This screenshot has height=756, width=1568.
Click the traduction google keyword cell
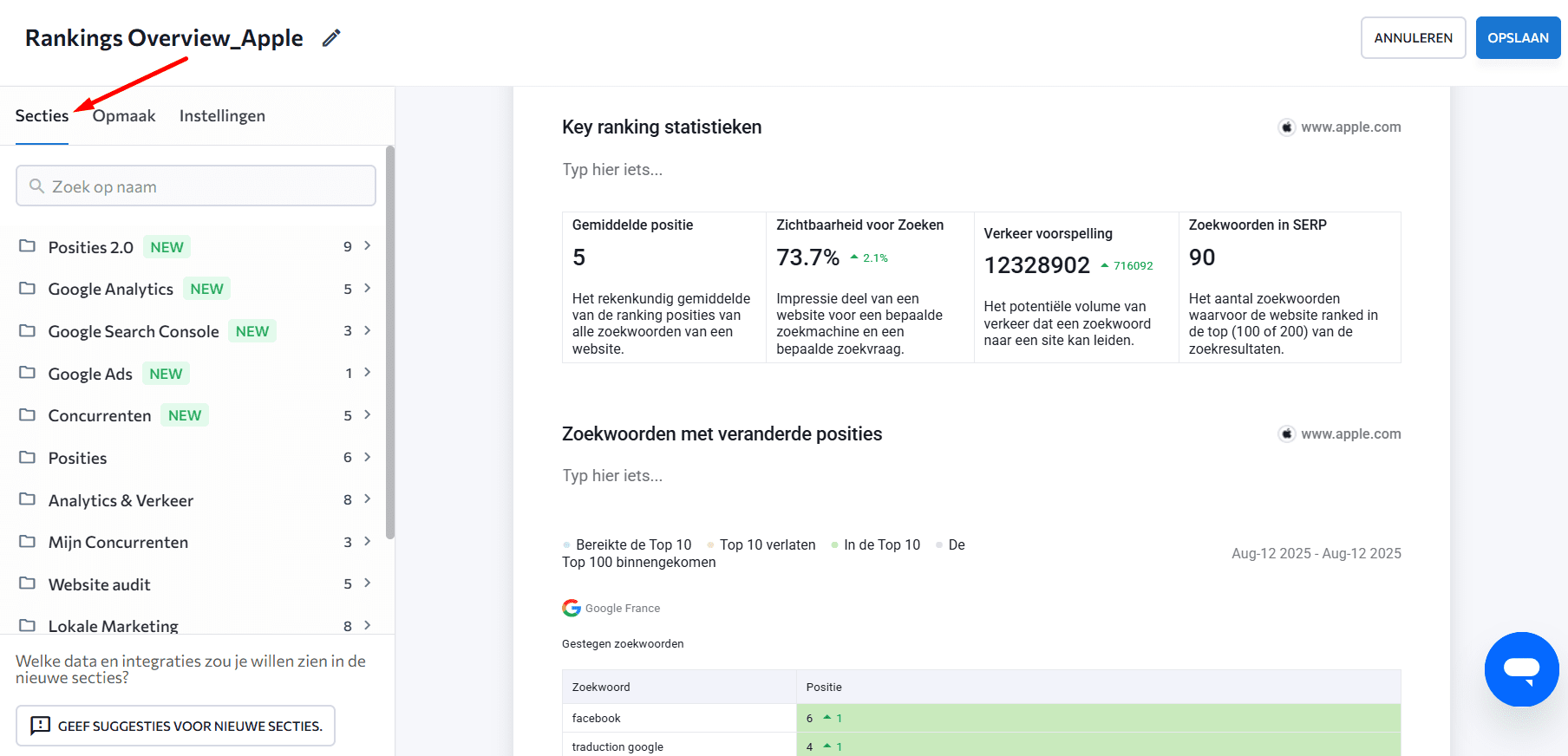click(680, 746)
